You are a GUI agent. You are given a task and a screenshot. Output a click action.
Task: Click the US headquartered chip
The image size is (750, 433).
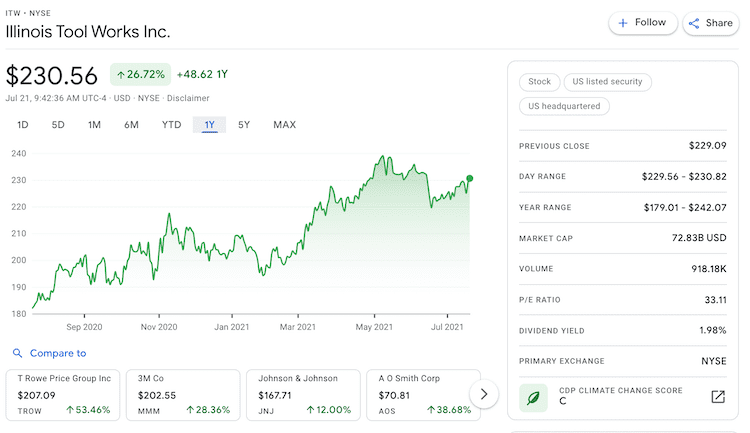[564, 106]
